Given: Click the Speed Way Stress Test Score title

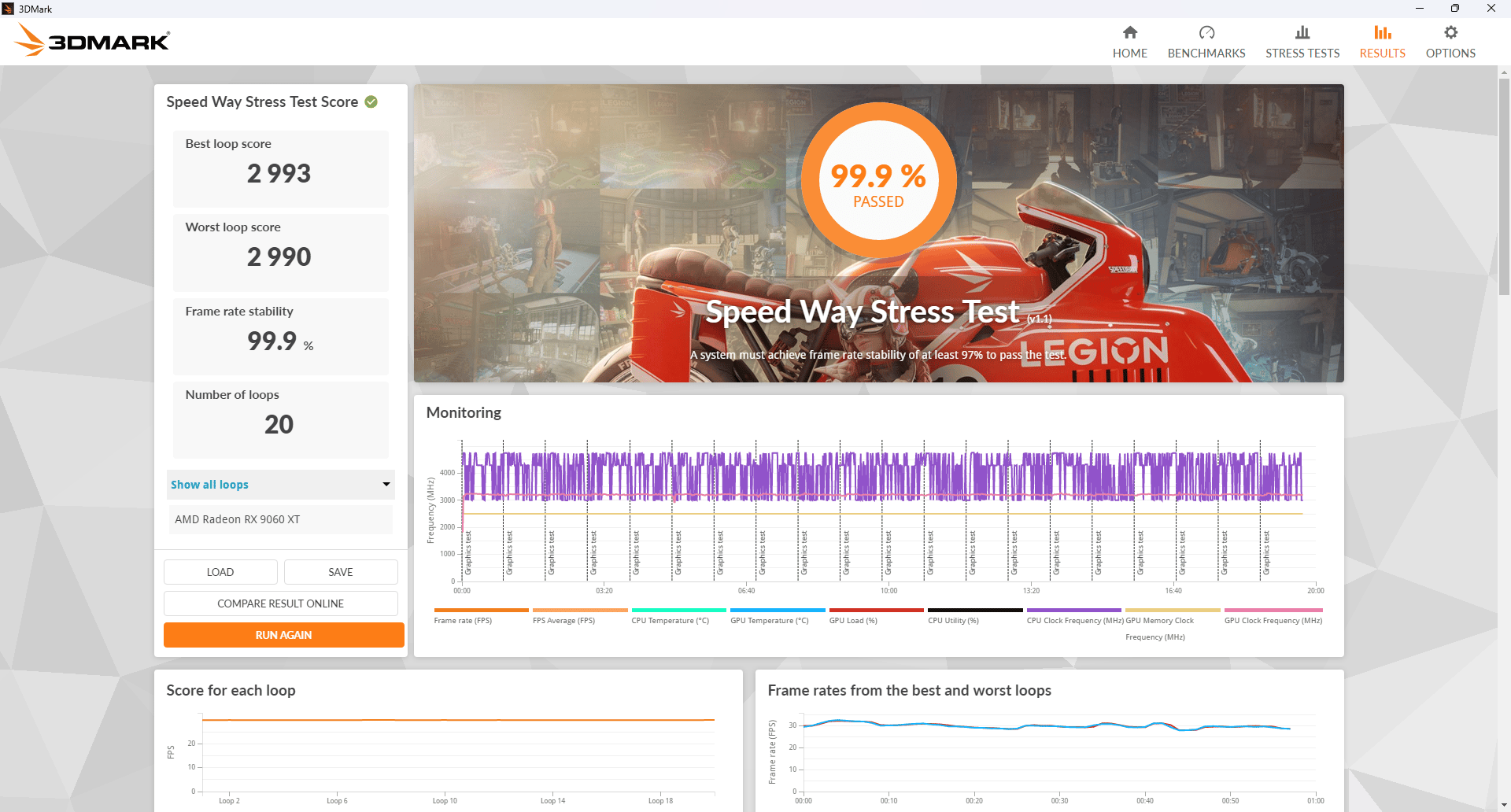Looking at the screenshot, I should point(262,102).
